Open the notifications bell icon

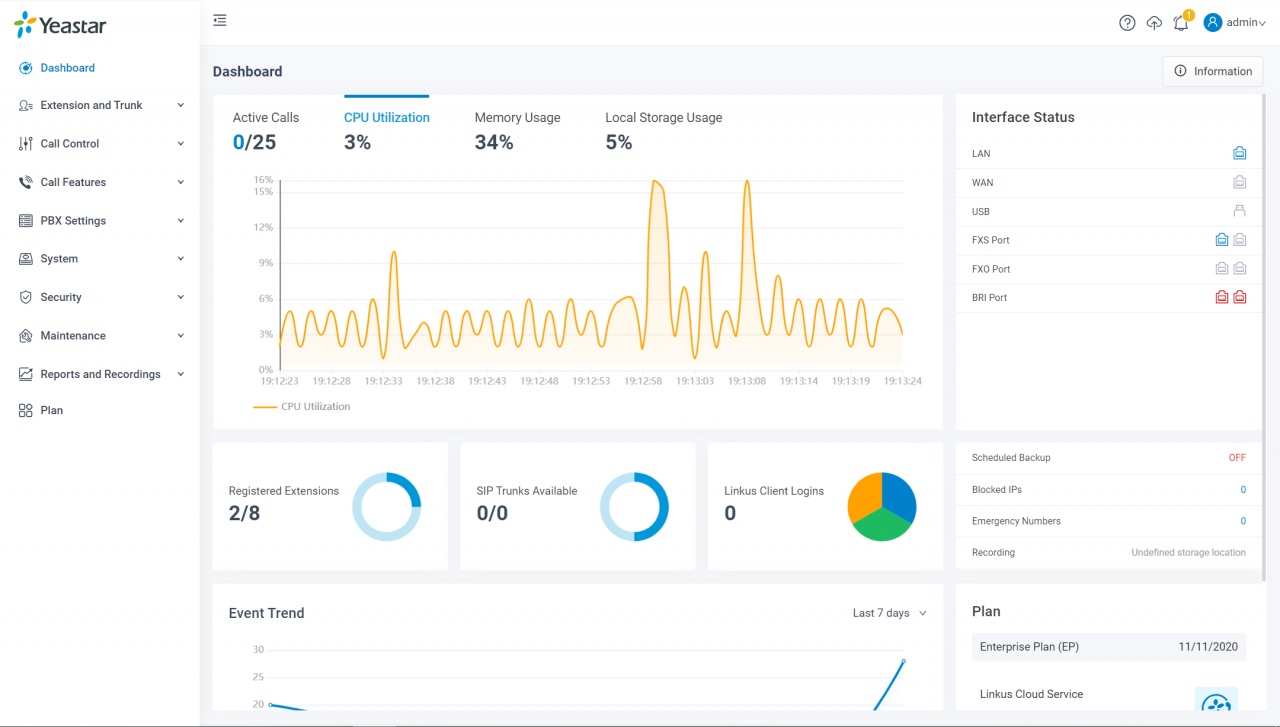1181,23
